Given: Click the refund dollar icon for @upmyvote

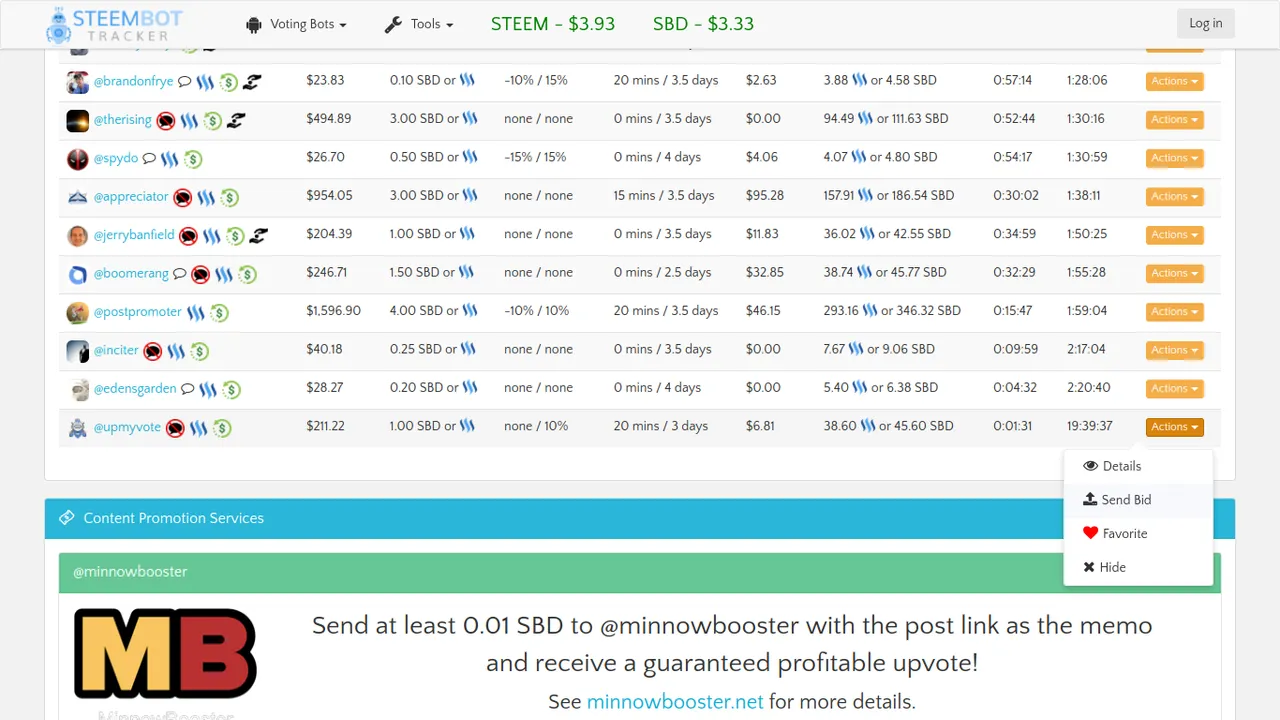Looking at the screenshot, I should pyautogui.click(x=222, y=428).
